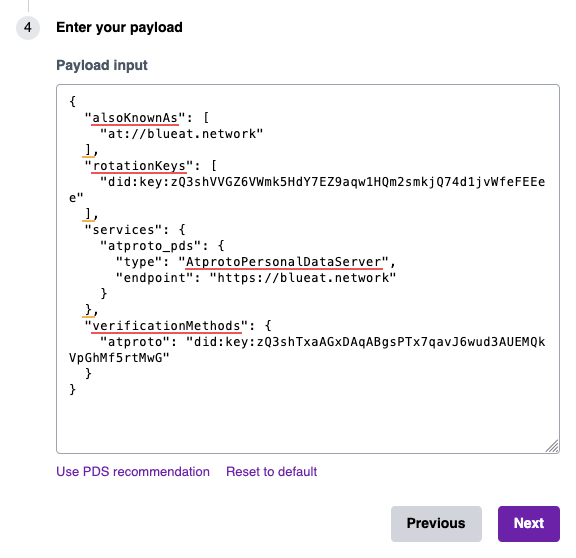Click the AtprotoPersonalDataServer type value
This screenshot has width=576, height=558.
click(284, 262)
